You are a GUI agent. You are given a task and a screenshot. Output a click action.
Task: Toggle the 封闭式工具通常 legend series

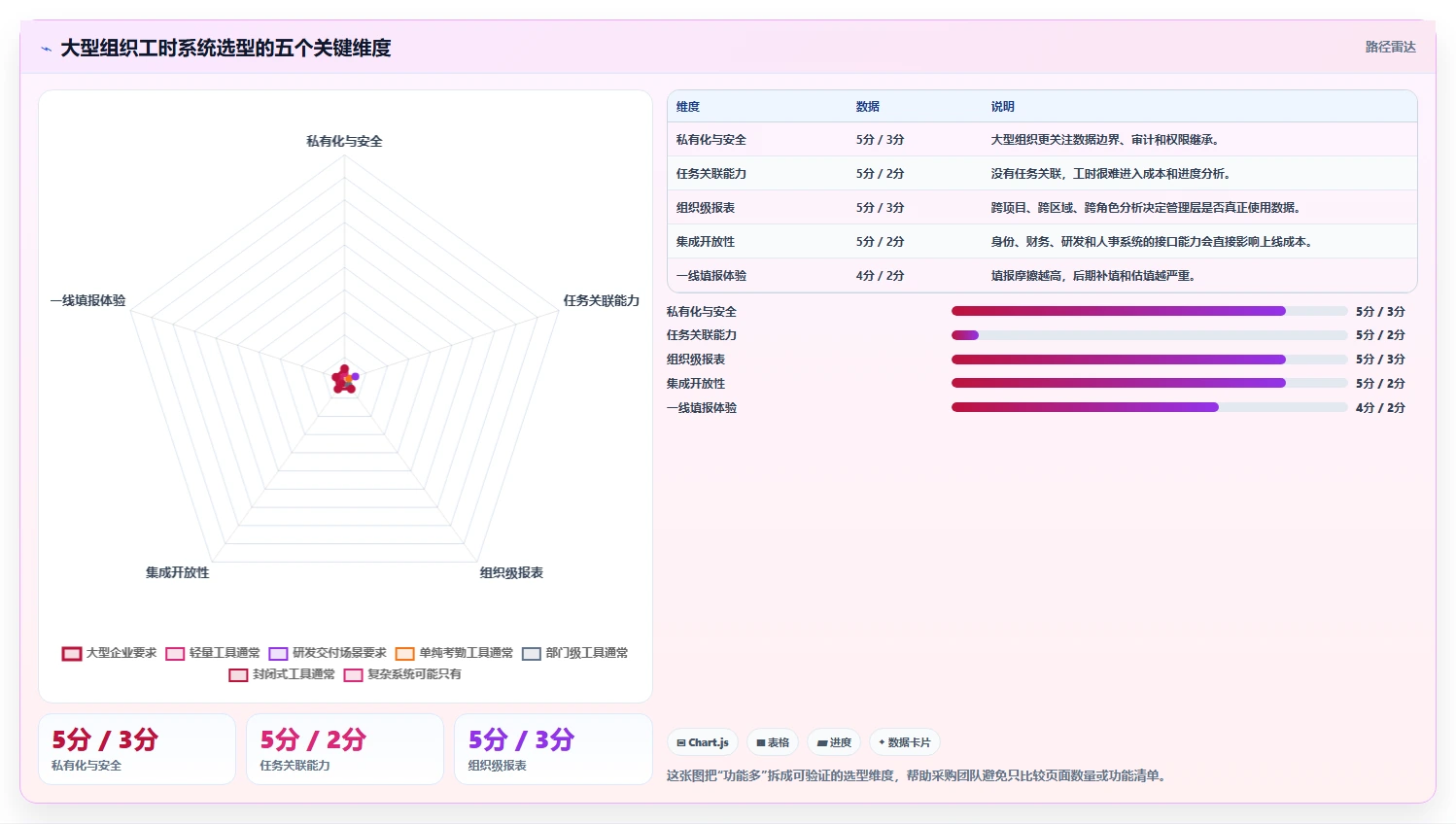tap(282, 674)
